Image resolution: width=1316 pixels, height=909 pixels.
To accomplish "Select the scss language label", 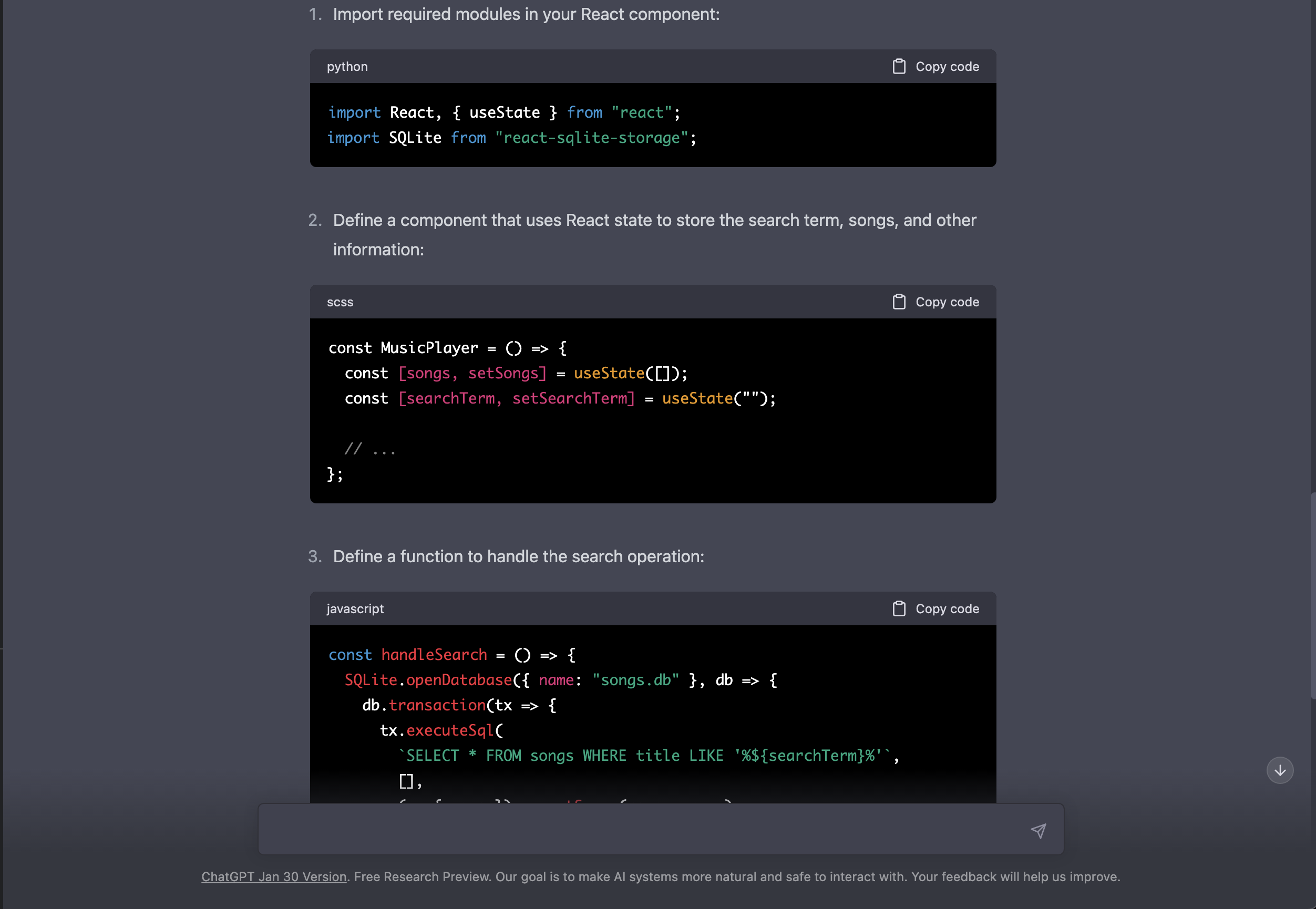I will (340, 302).
